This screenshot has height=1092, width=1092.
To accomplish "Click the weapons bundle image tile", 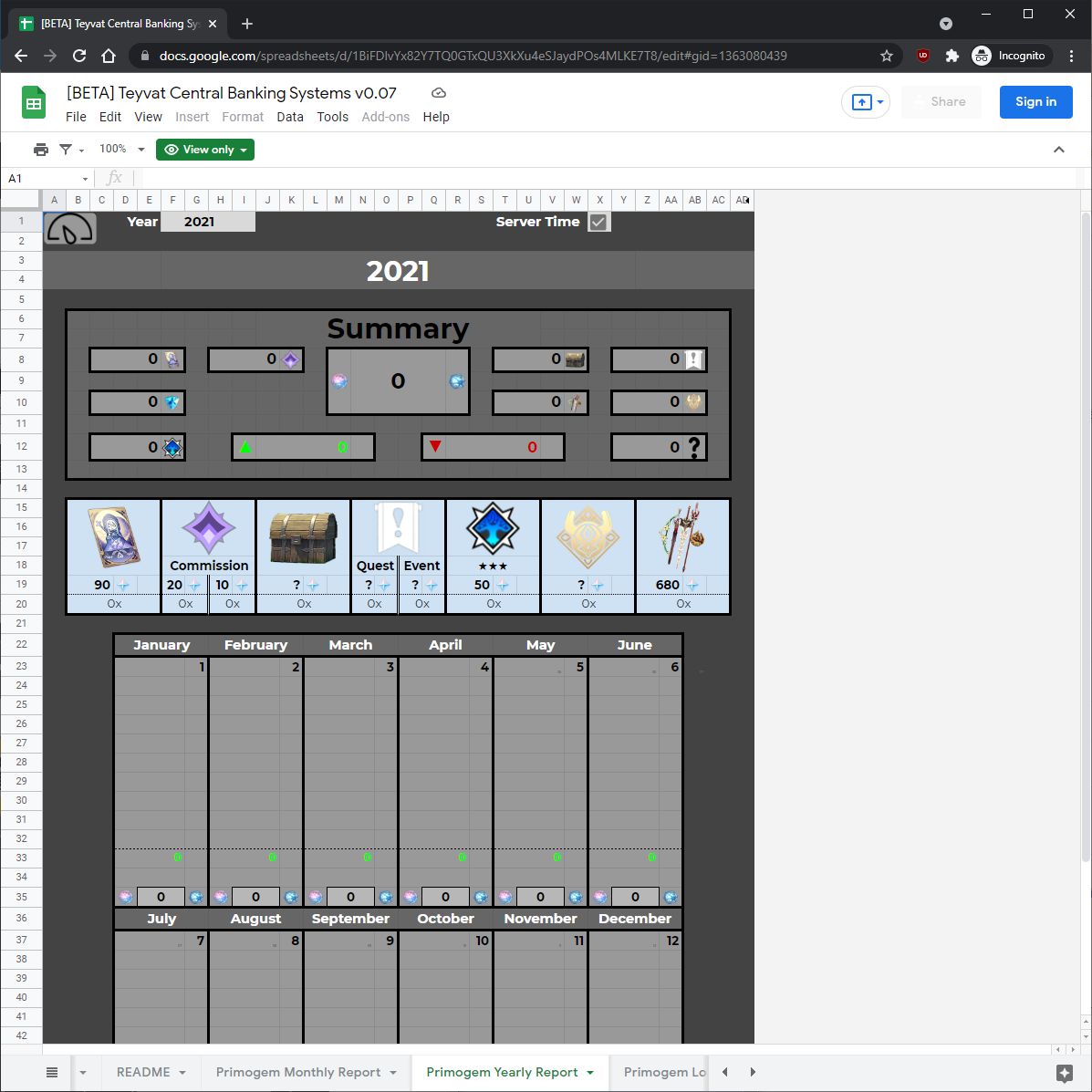I will (x=682, y=537).
